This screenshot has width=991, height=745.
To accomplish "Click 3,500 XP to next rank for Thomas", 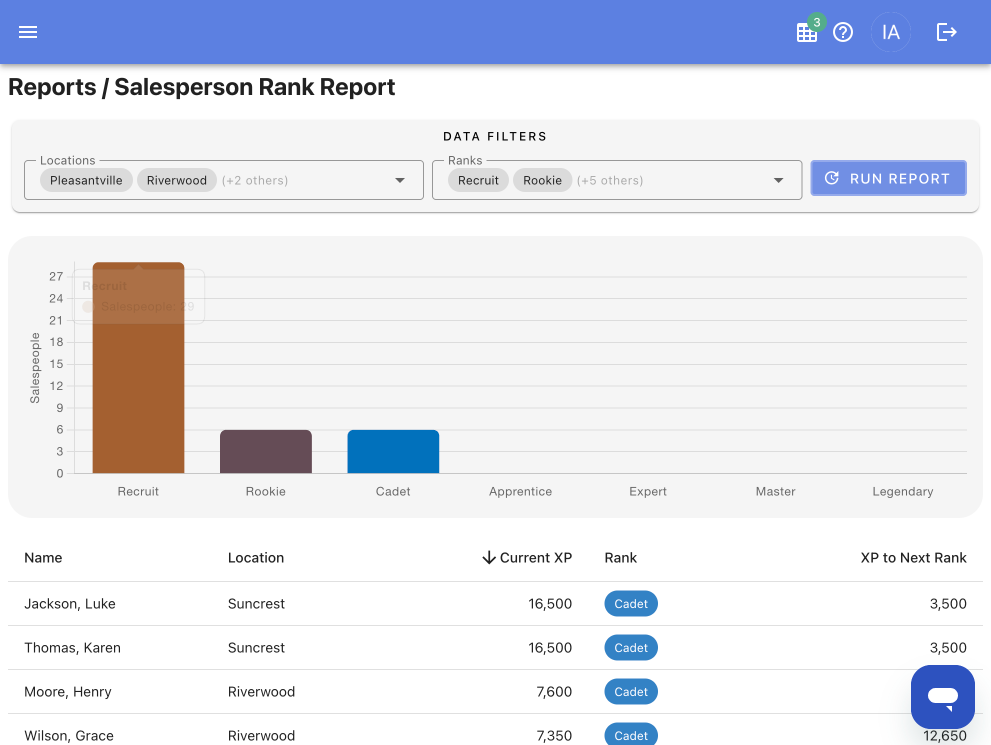I will point(948,648).
